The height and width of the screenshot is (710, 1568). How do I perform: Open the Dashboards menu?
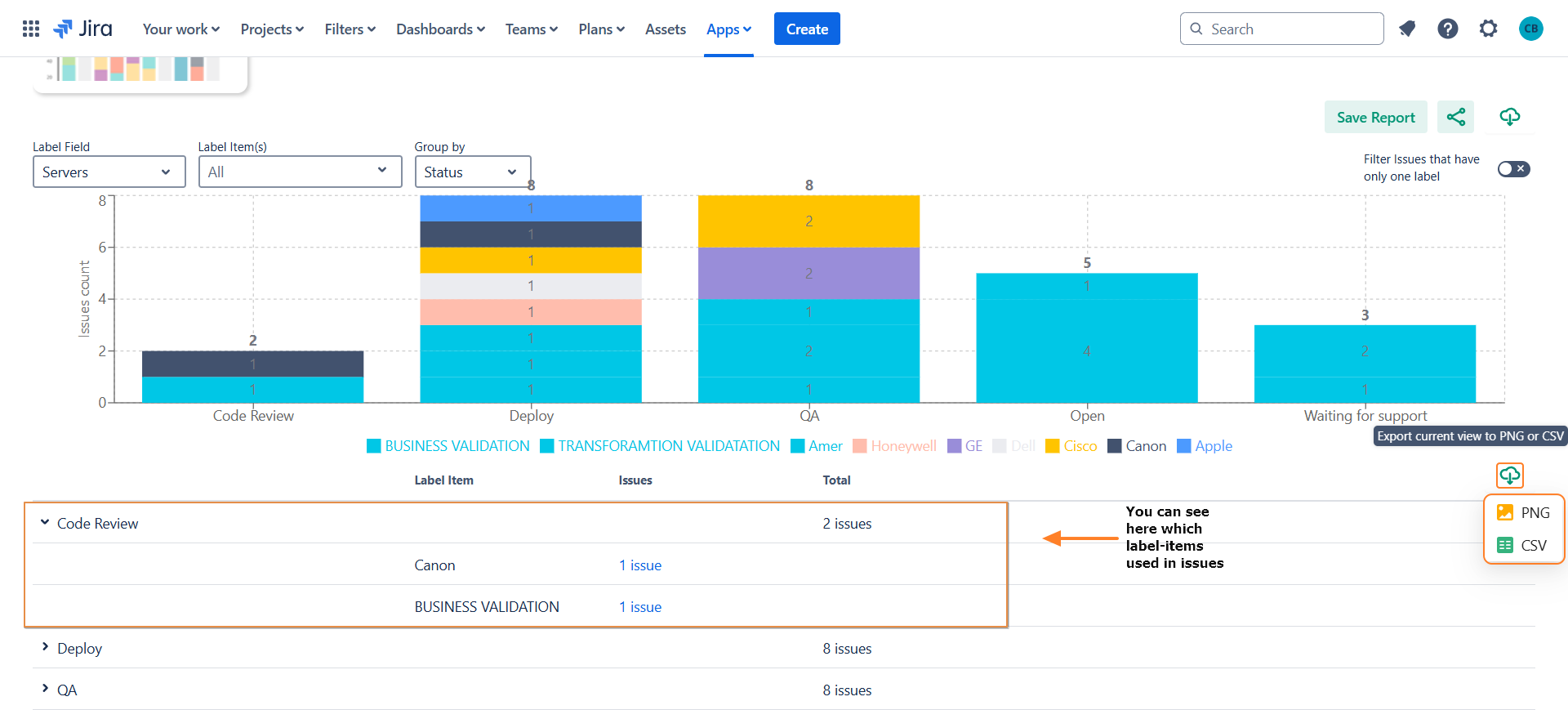click(x=440, y=29)
